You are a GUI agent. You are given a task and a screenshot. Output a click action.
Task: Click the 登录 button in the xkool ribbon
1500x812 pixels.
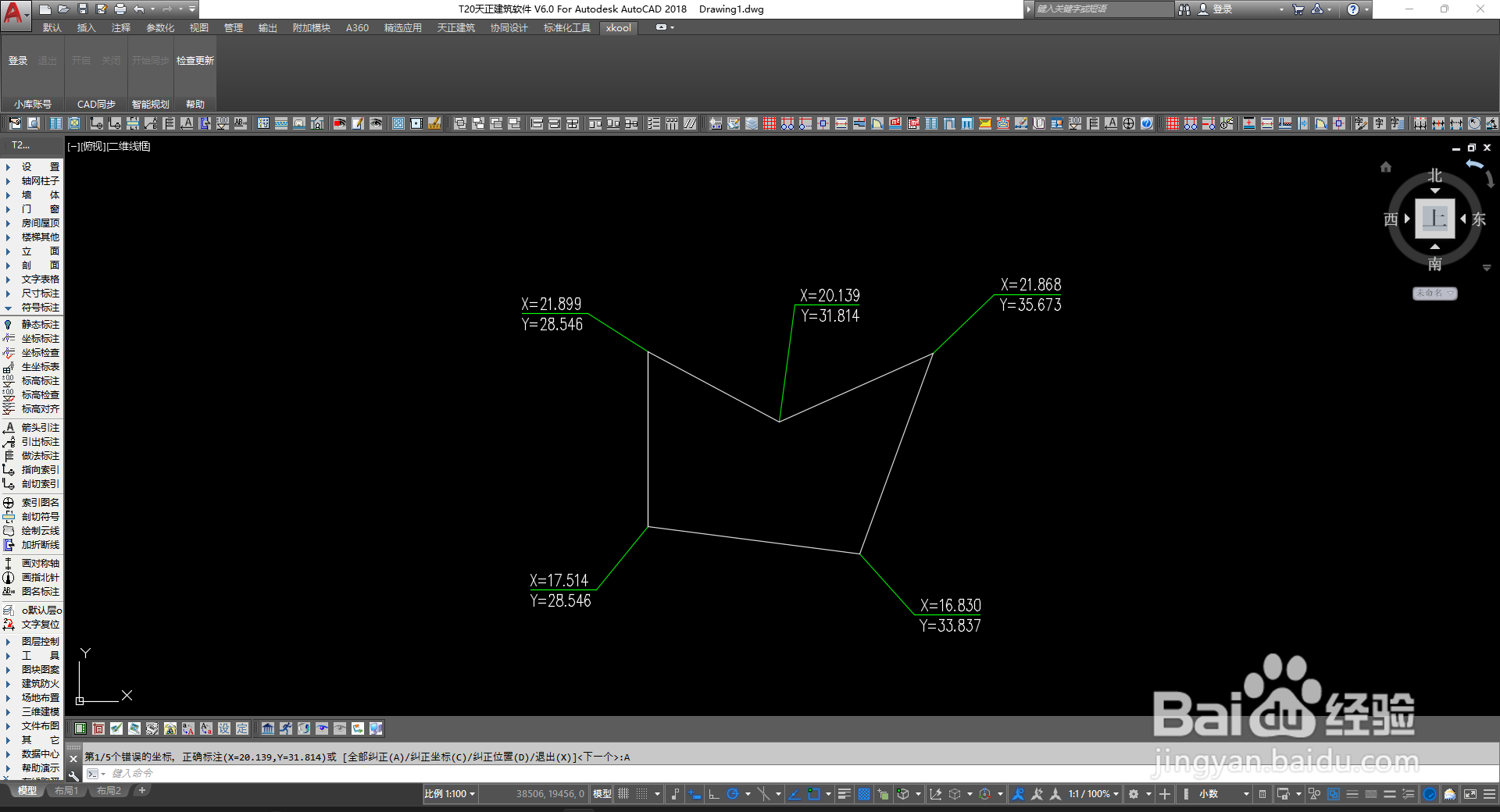click(18, 61)
